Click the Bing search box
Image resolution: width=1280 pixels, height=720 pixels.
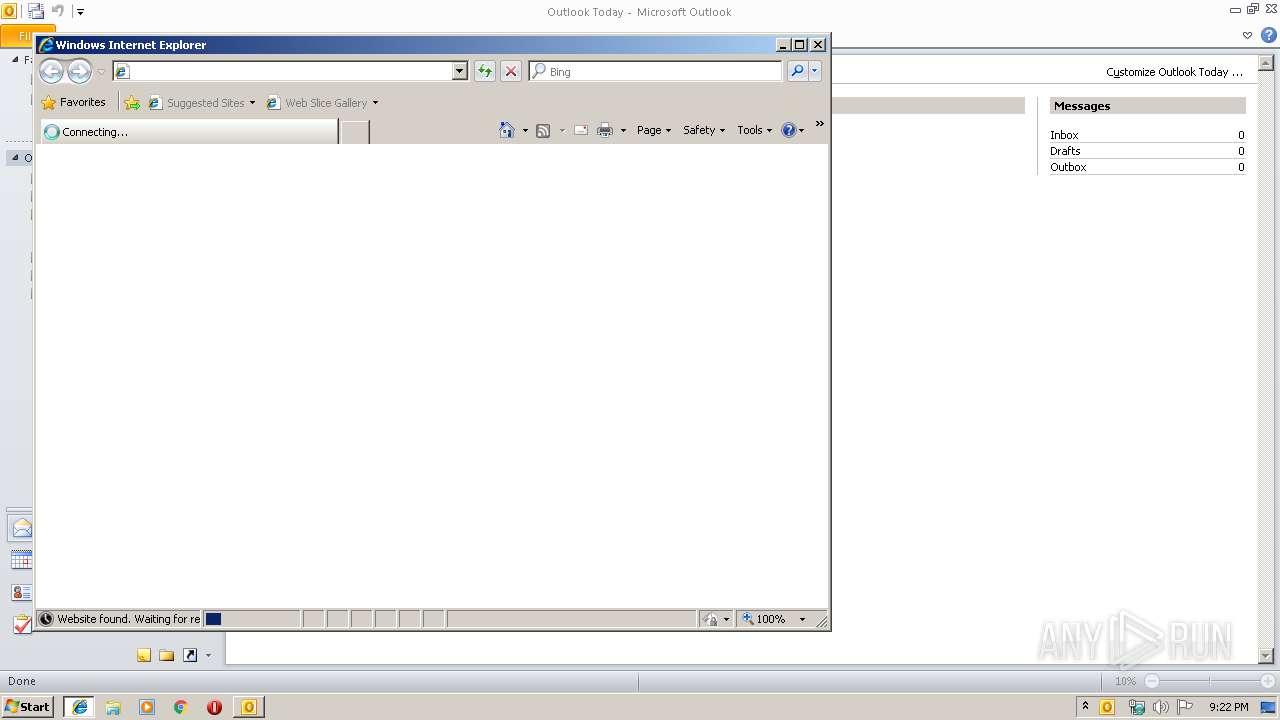[x=656, y=71]
